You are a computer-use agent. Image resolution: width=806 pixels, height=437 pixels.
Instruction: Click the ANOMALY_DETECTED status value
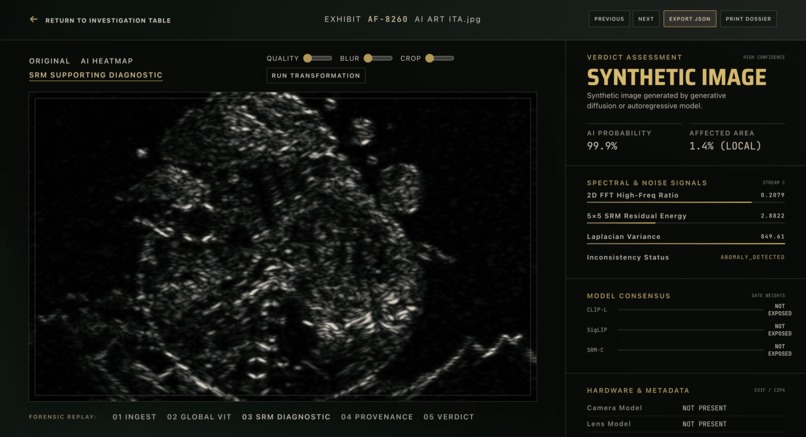752,257
